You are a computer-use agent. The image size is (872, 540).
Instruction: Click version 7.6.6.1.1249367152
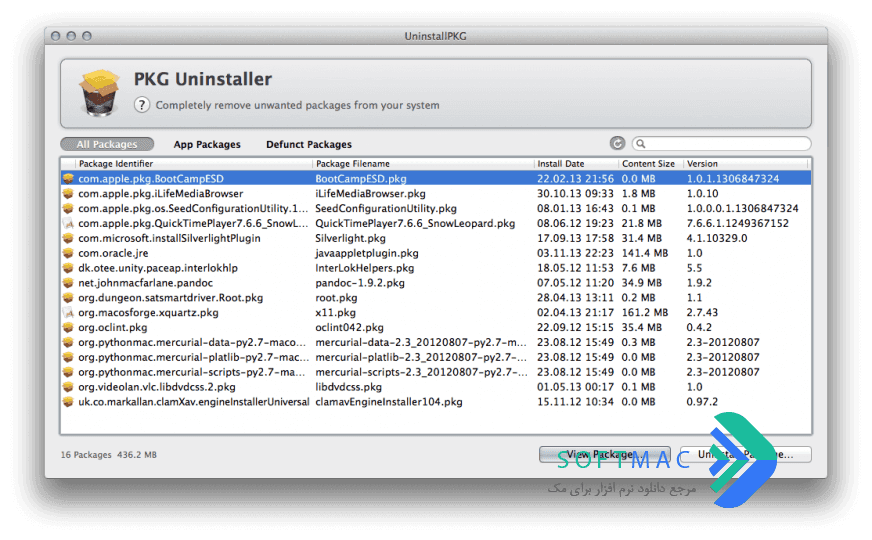click(x=737, y=223)
